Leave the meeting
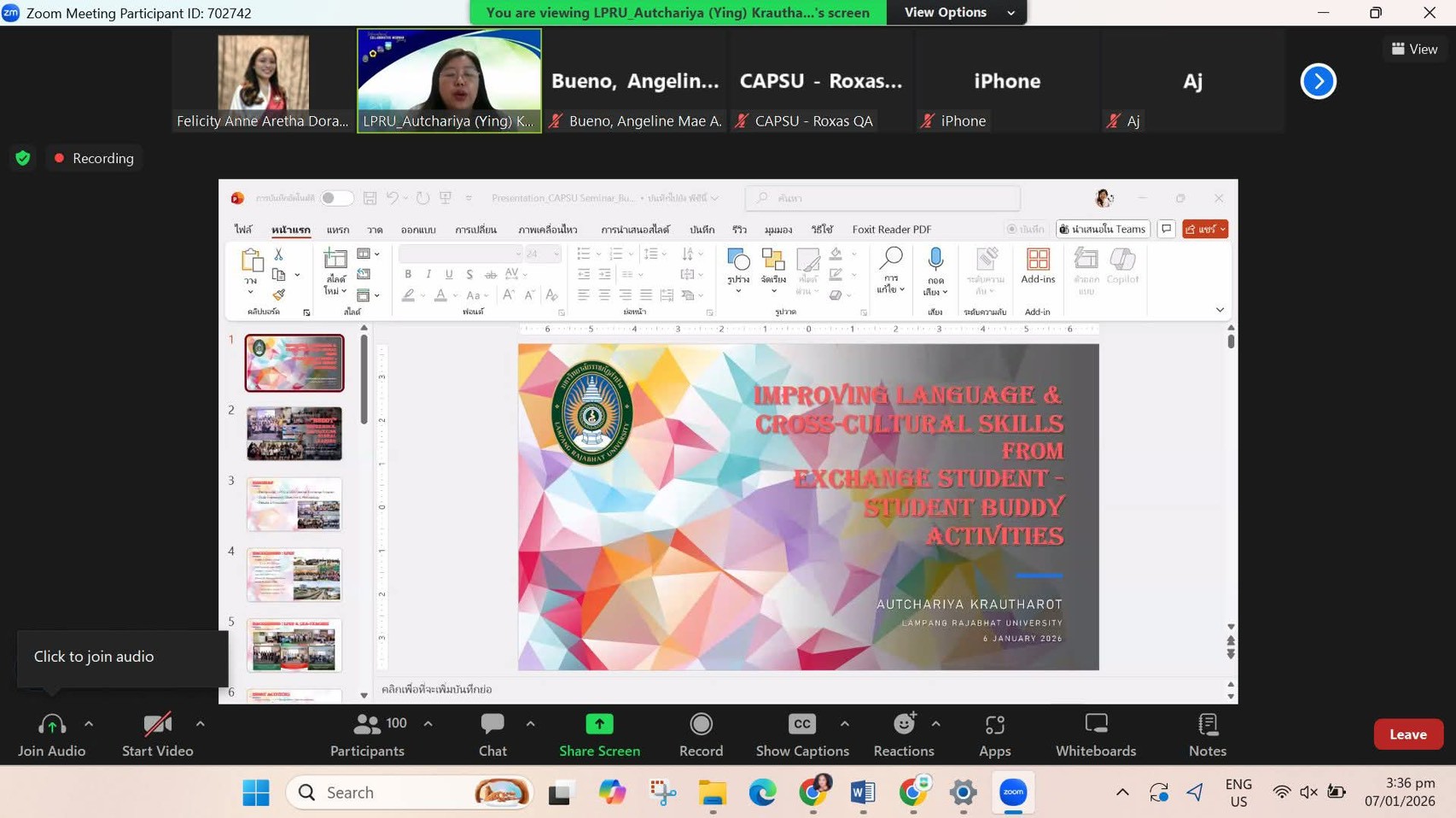 (1407, 734)
